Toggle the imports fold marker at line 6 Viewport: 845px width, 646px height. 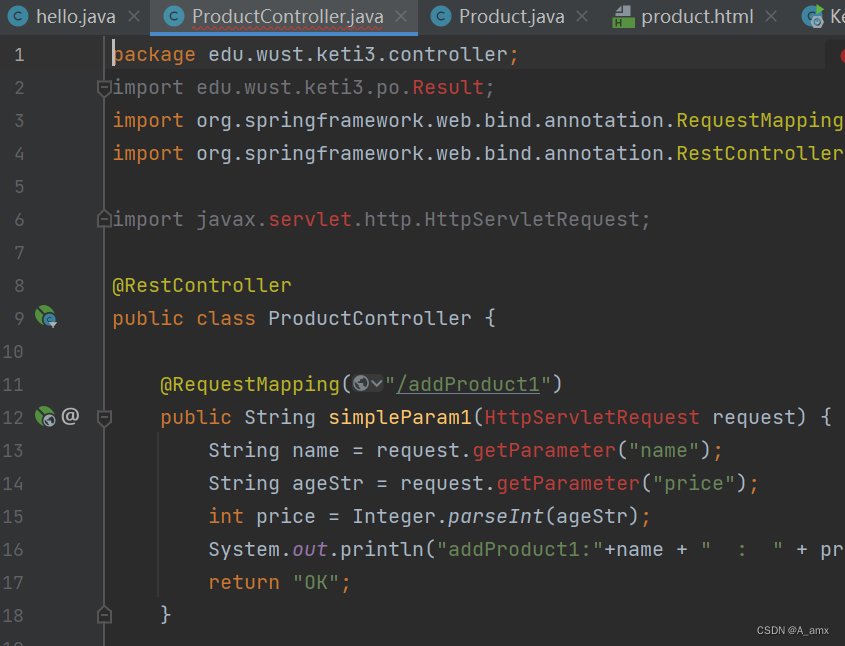[104, 219]
